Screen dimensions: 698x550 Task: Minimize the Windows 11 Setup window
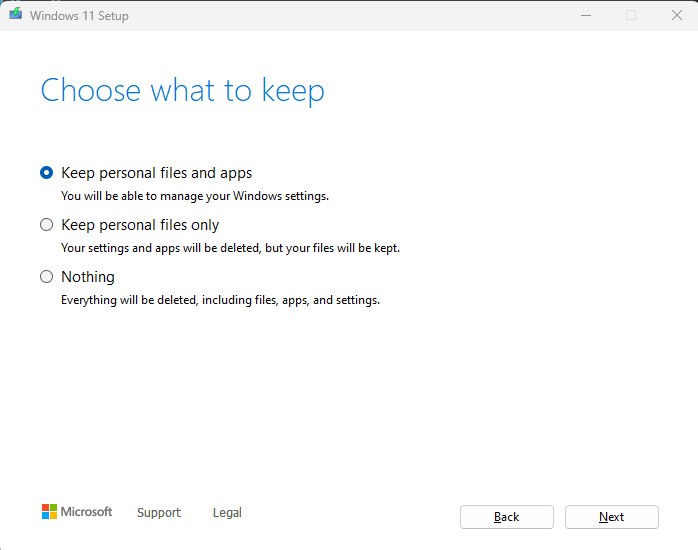point(586,16)
